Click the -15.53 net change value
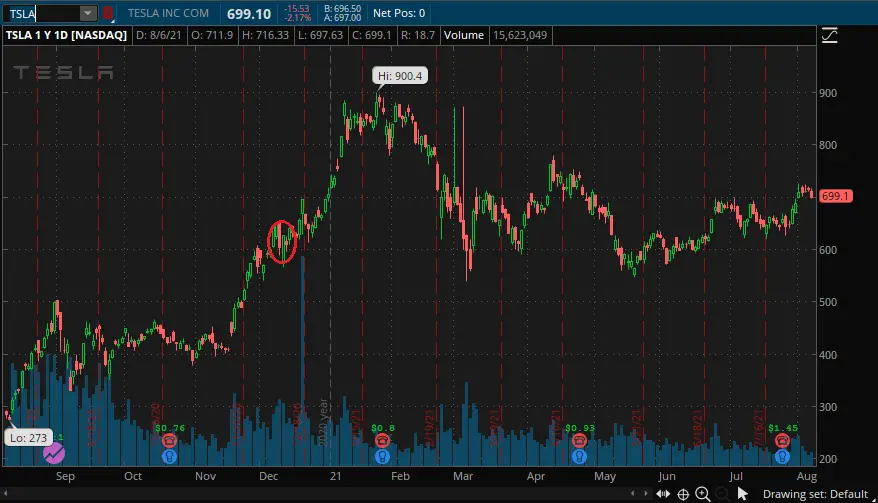 [x=297, y=8]
